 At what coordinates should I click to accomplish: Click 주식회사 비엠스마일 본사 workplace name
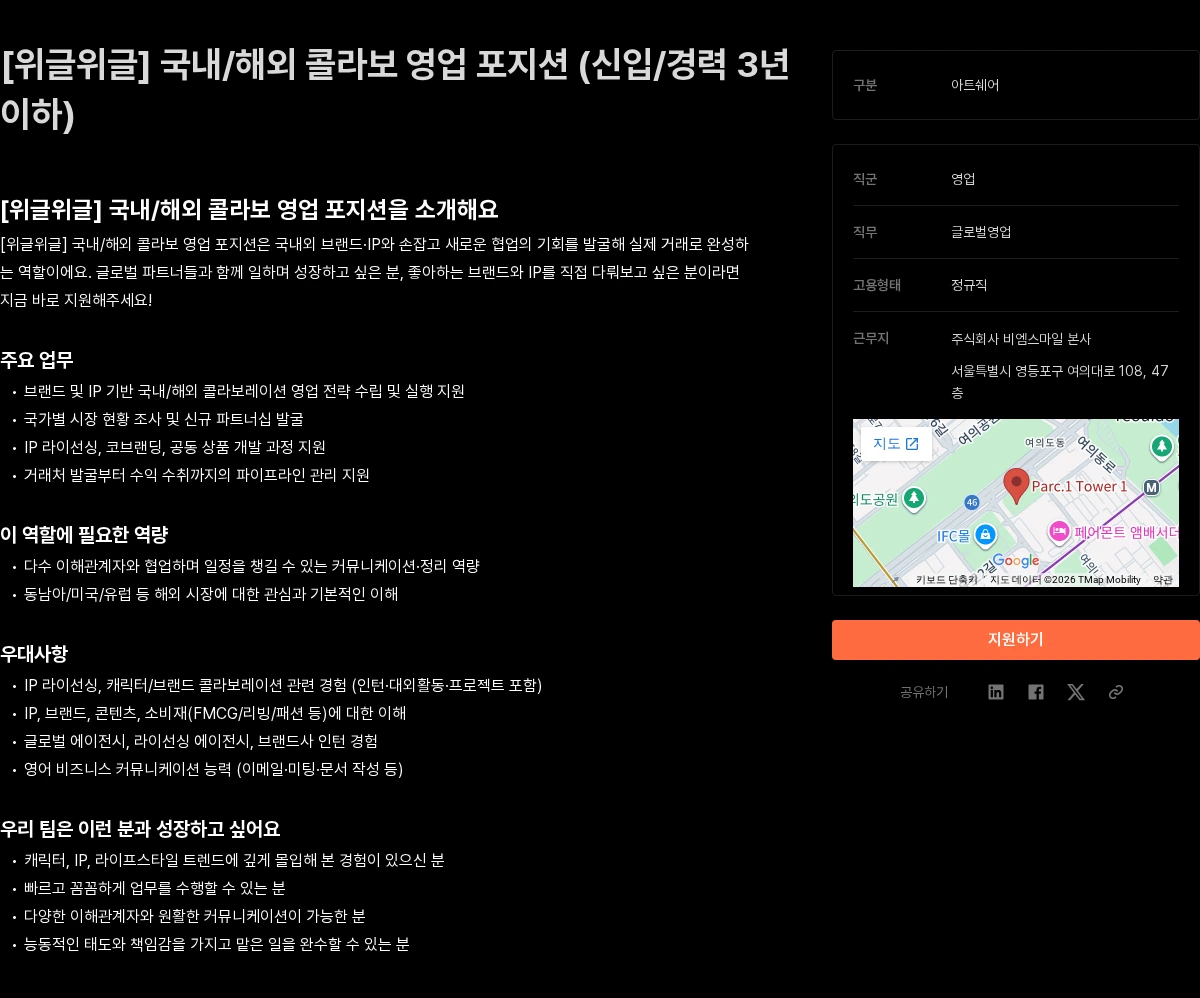(1021, 339)
